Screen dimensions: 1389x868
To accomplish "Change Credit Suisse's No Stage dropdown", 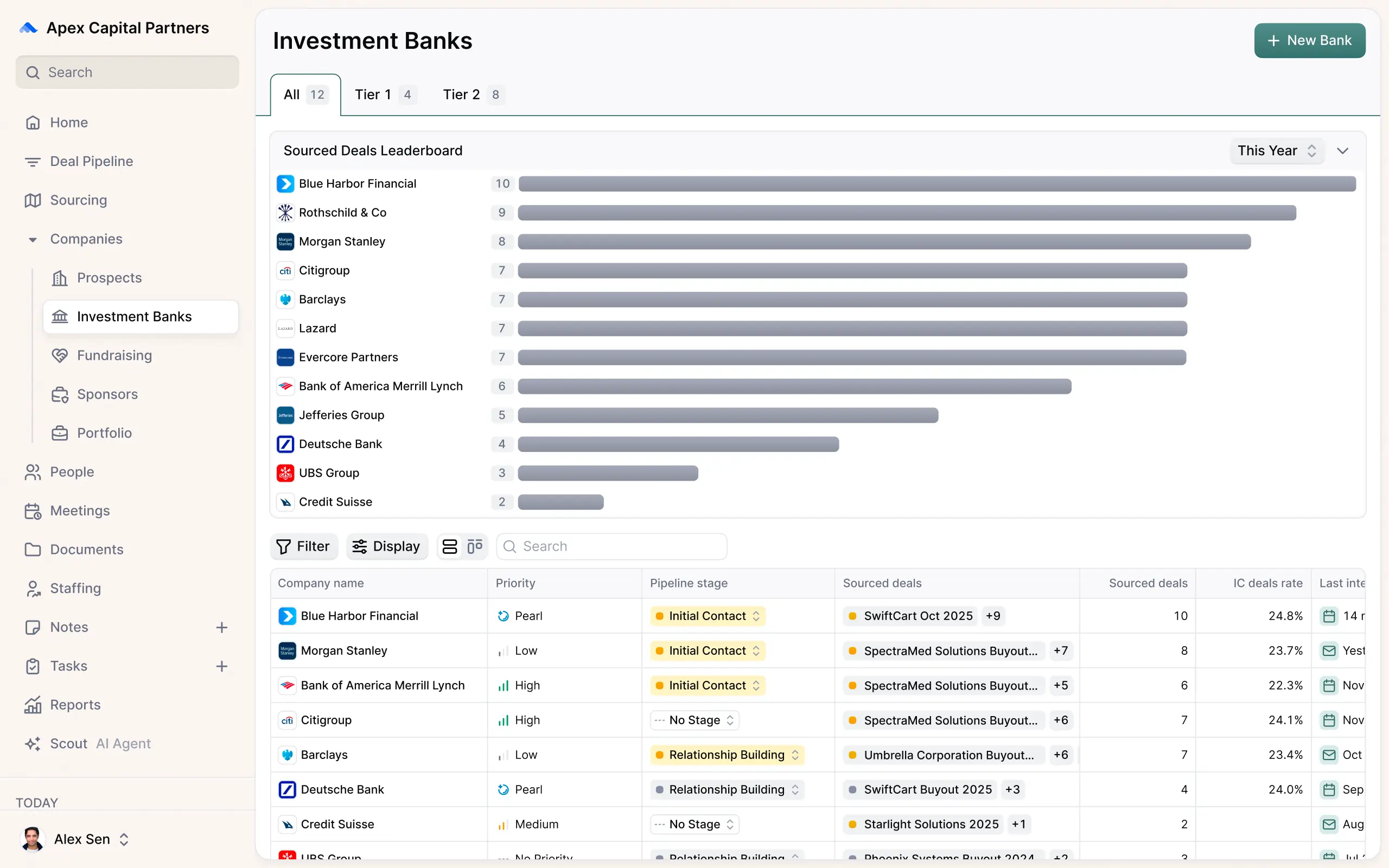I will point(694,825).
